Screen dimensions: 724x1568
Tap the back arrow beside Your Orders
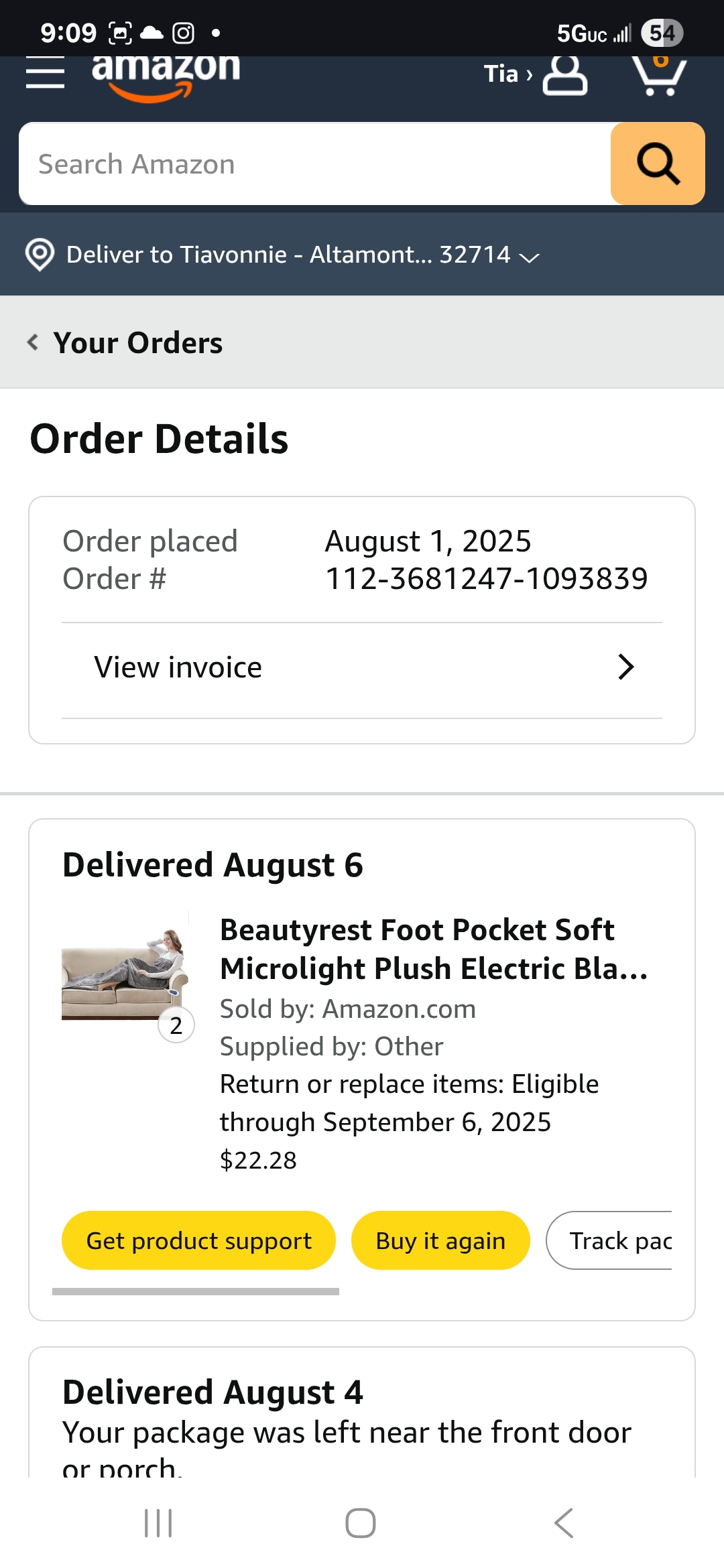pyautogui.click(x=33, y=342)
